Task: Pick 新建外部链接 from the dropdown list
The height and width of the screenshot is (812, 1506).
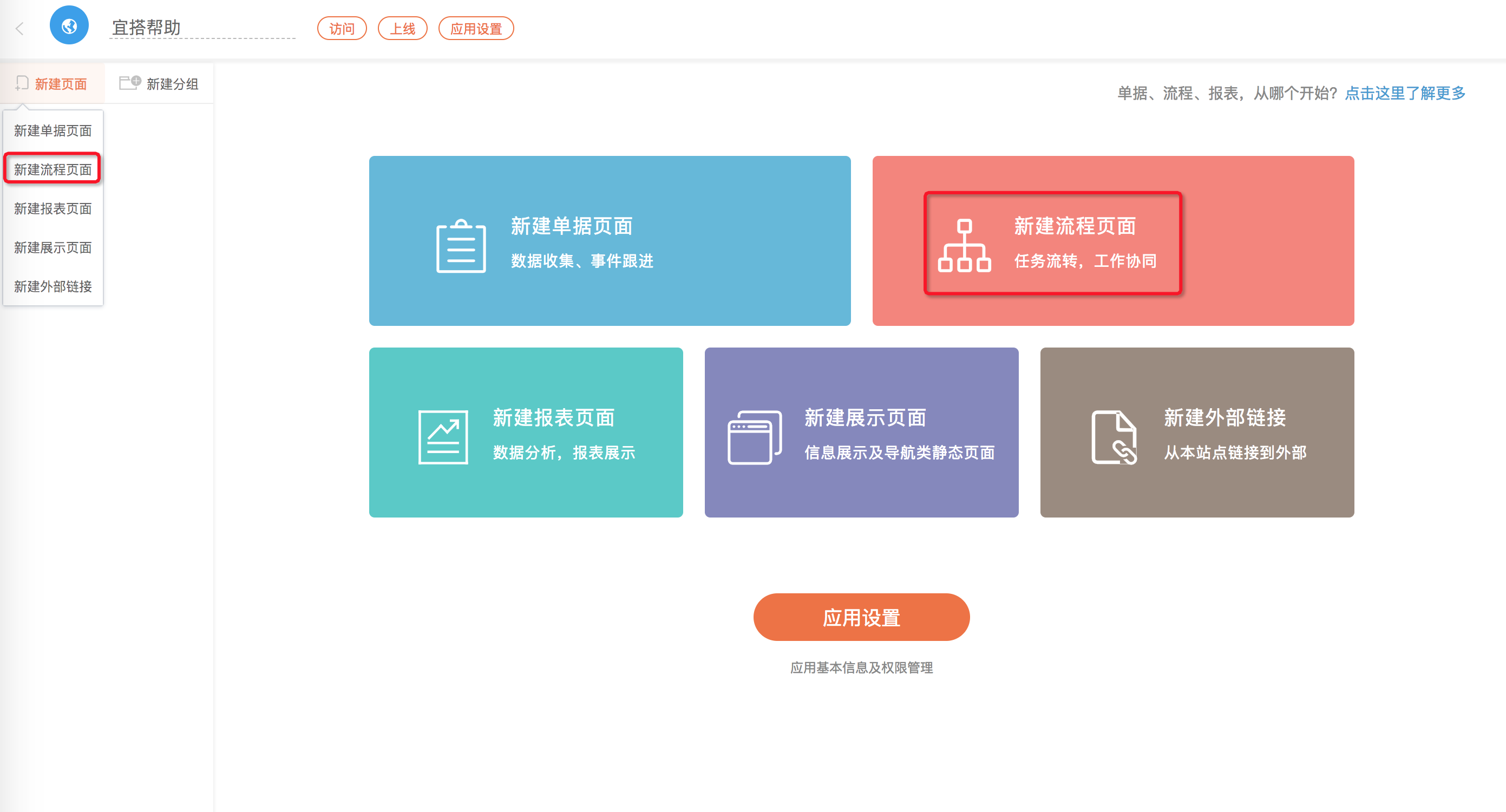Action: 53,286
